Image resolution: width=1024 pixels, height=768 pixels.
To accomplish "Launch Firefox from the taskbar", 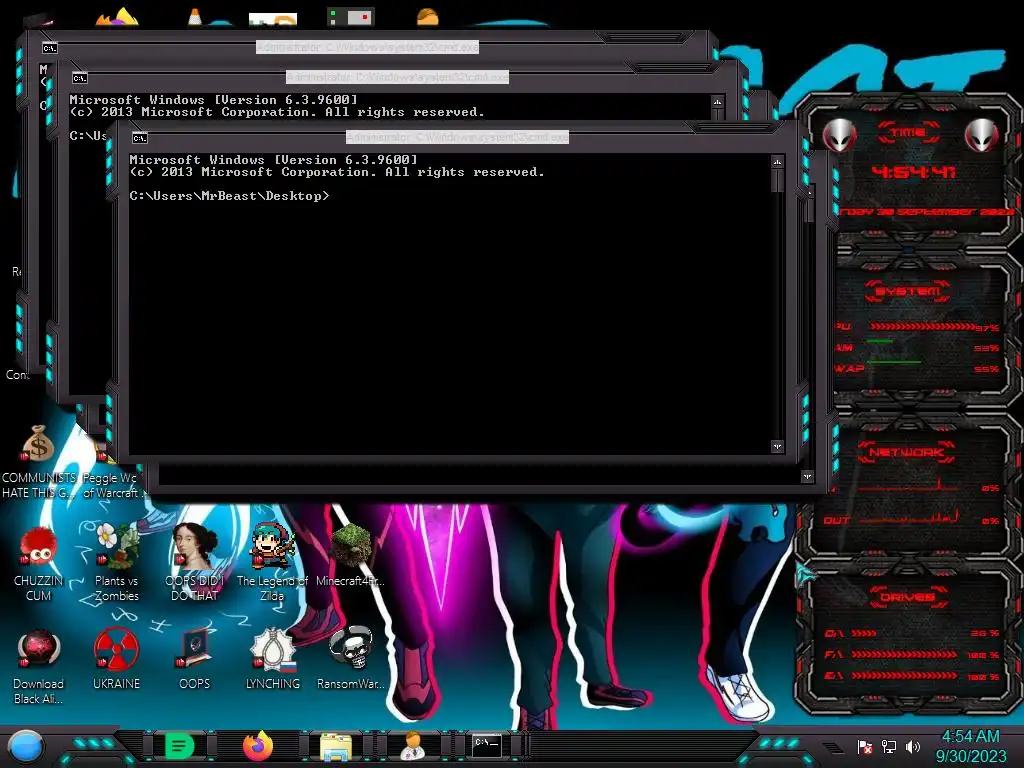I will (258, 746).
